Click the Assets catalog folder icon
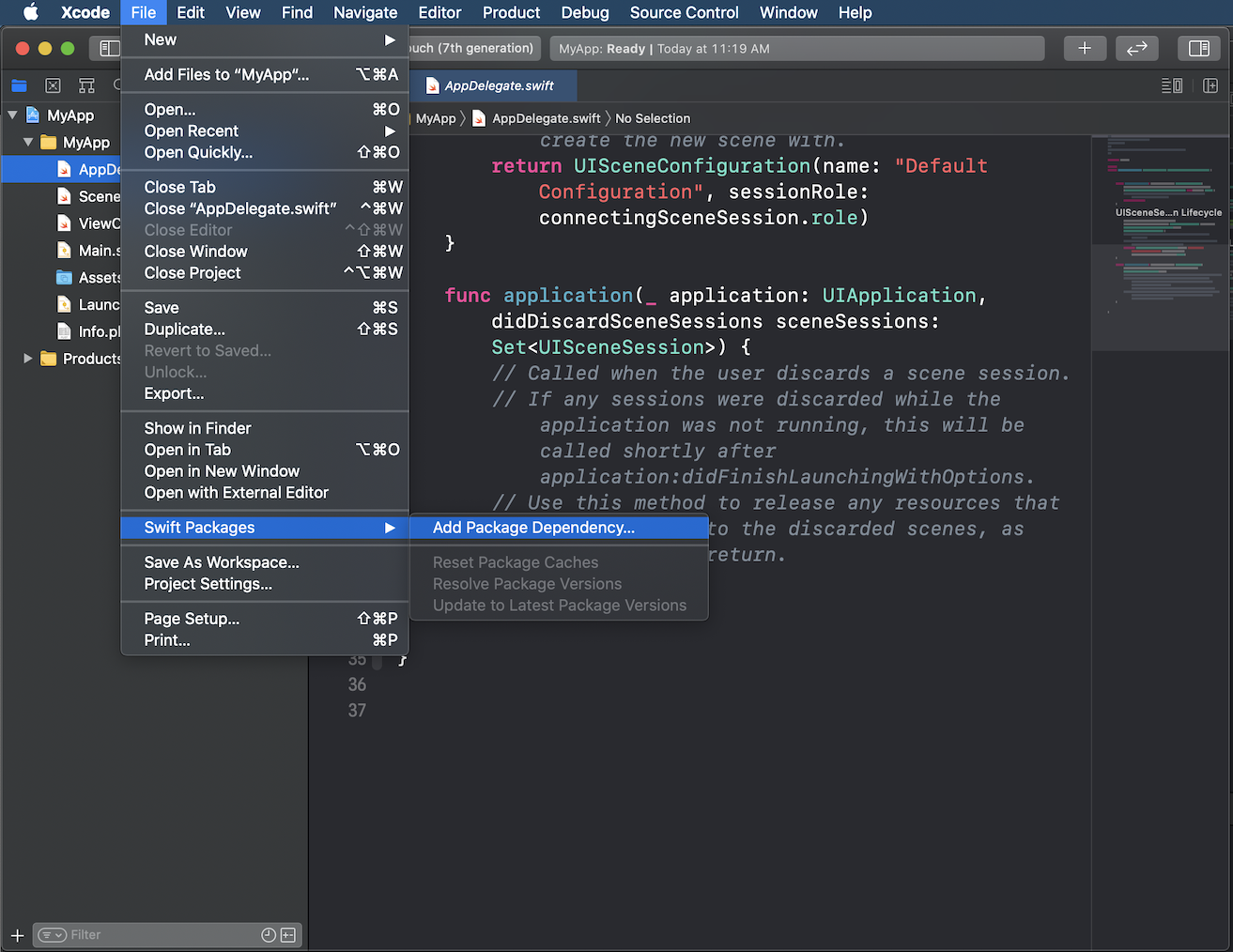 point(64,277)
